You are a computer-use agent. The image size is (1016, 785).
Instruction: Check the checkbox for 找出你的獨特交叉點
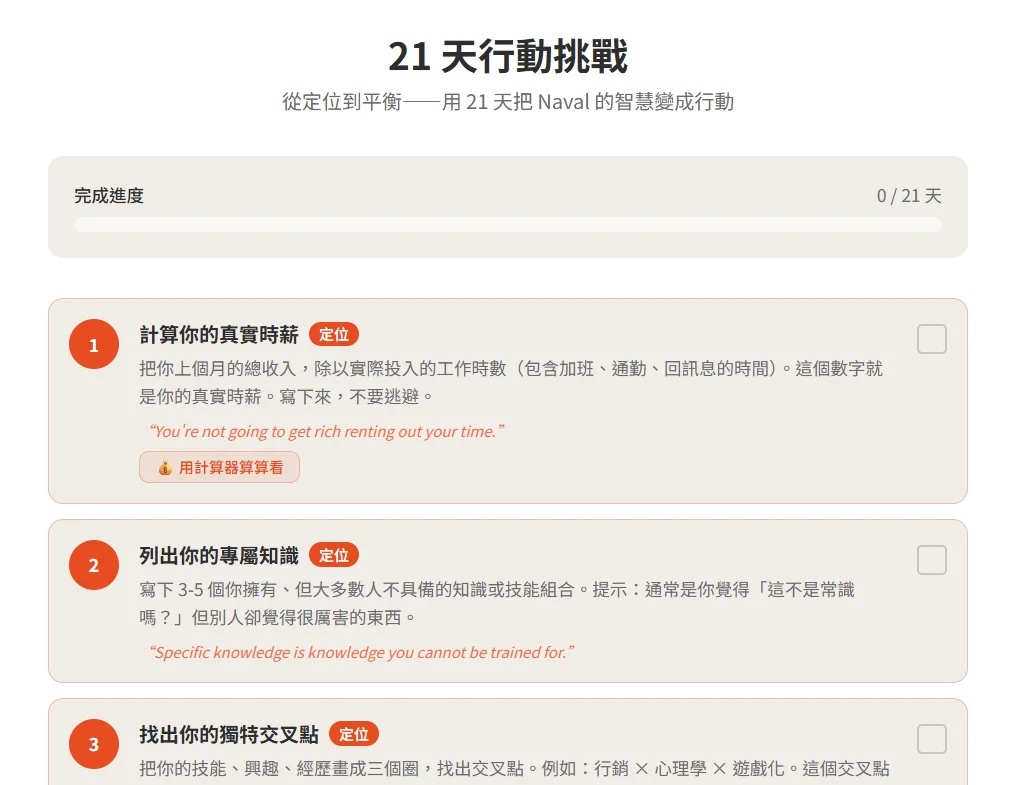point(931,739)
